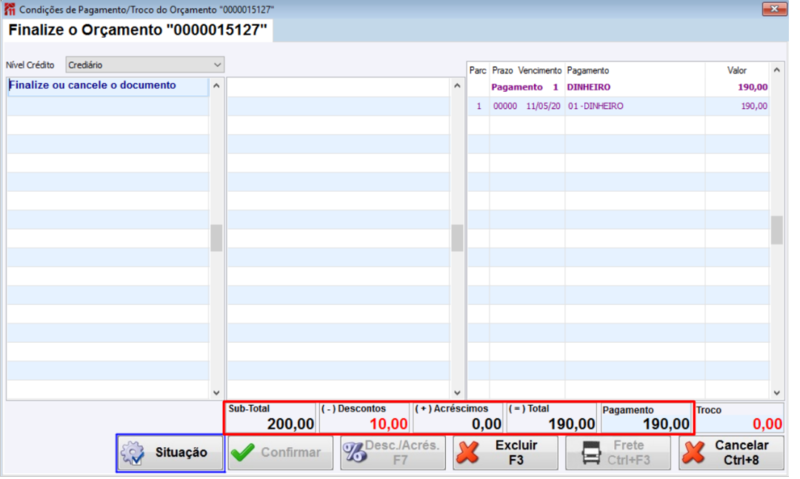
Task: Click scroll down arrow of payments table
Action: (x=777, y=392)
